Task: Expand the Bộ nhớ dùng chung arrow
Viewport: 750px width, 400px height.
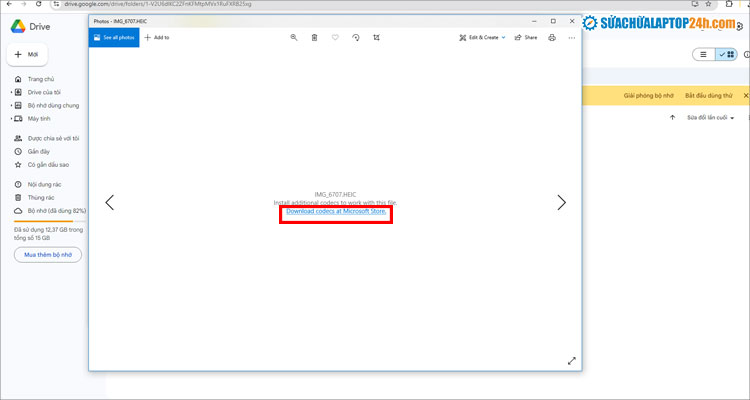Action: [11, 105]
